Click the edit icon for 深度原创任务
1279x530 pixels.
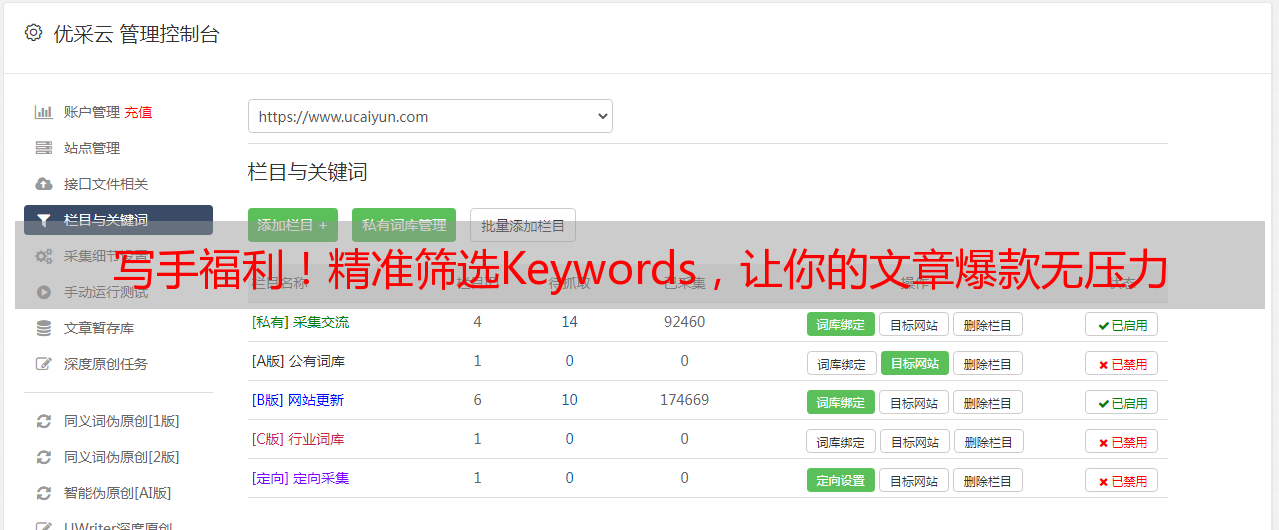[43, 364]
